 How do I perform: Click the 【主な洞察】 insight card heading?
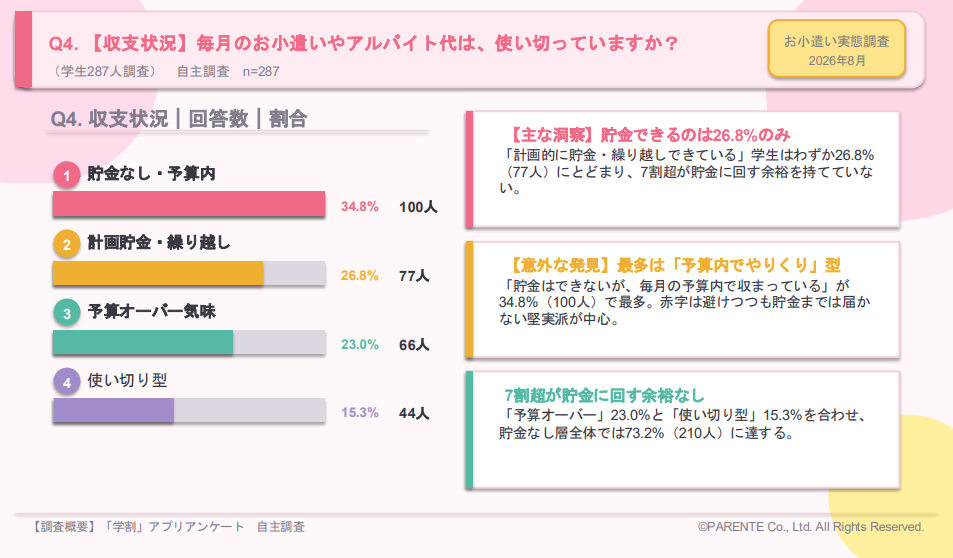[648, 135]
